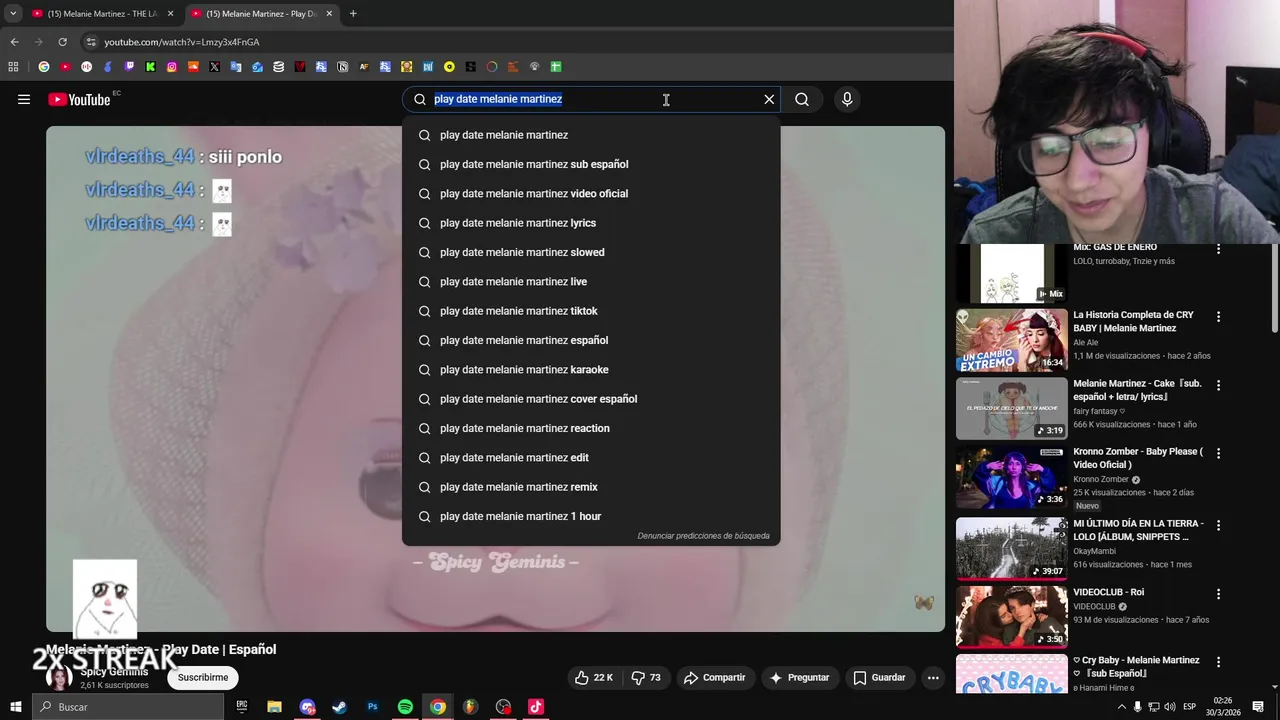Dislike the video showing 73
1280x720 pixels.
(646, 677)
